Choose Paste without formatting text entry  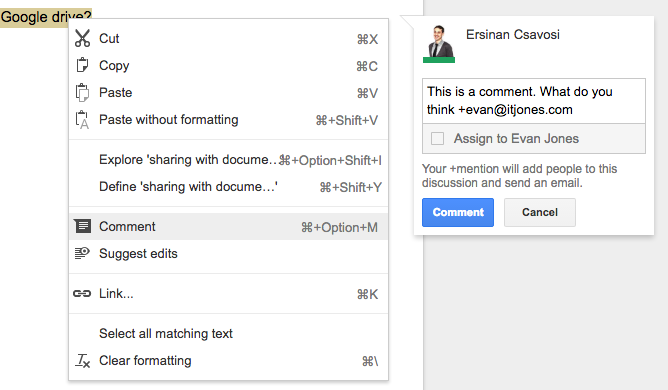[x=169, y=120]
